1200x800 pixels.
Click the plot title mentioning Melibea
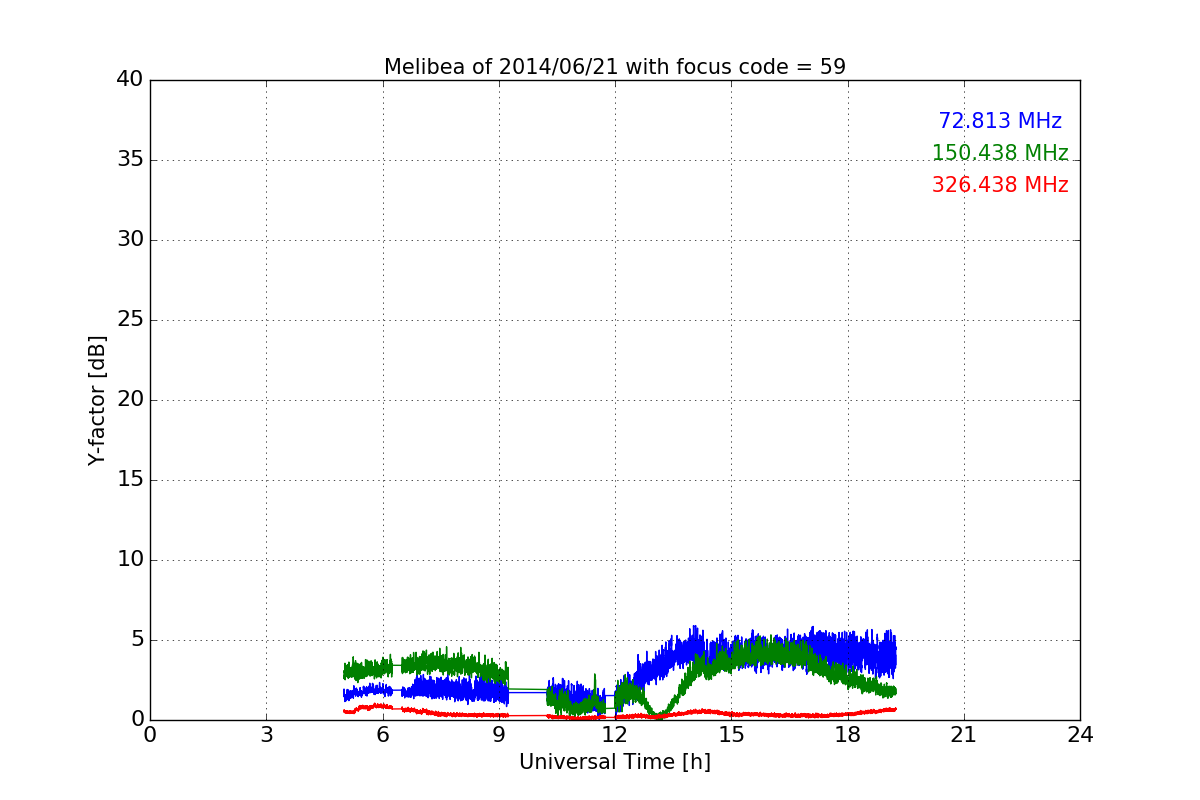coord(615,67)
